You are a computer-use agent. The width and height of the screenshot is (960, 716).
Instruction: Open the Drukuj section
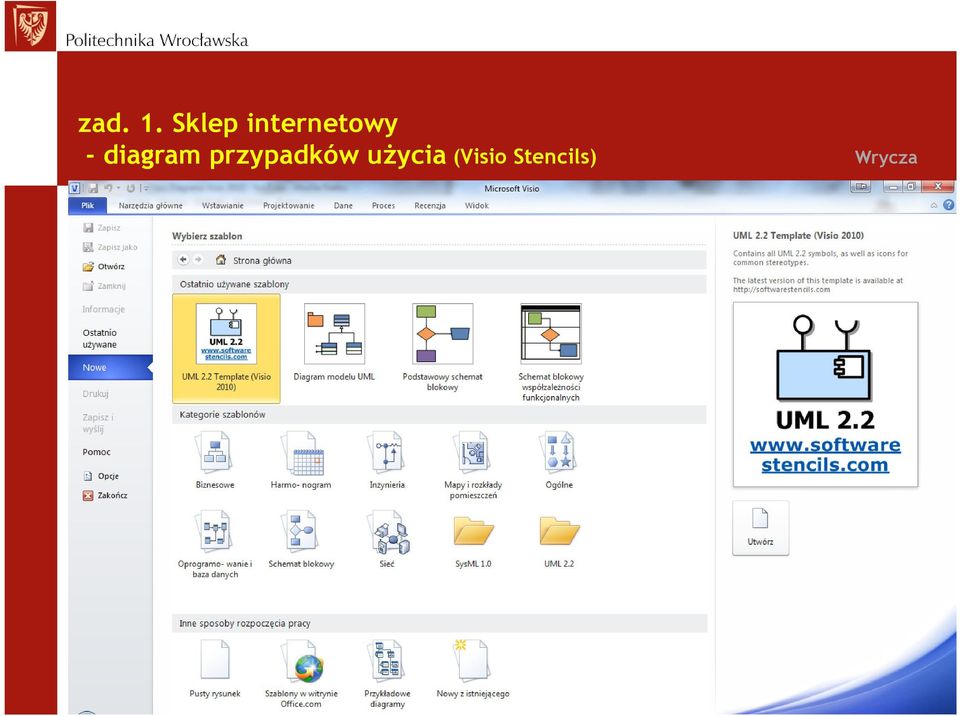(96, 394)
